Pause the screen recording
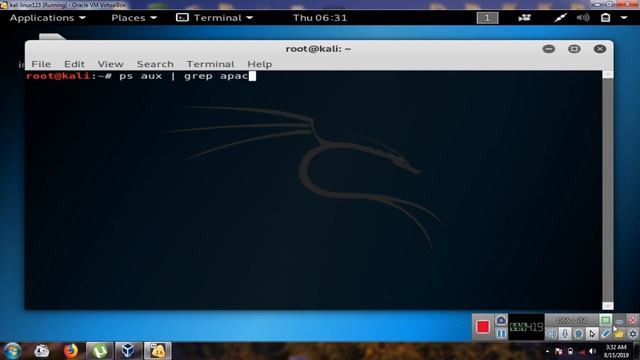Image resolution: width=640 pixels, height=360 pixels. (501, 334)
